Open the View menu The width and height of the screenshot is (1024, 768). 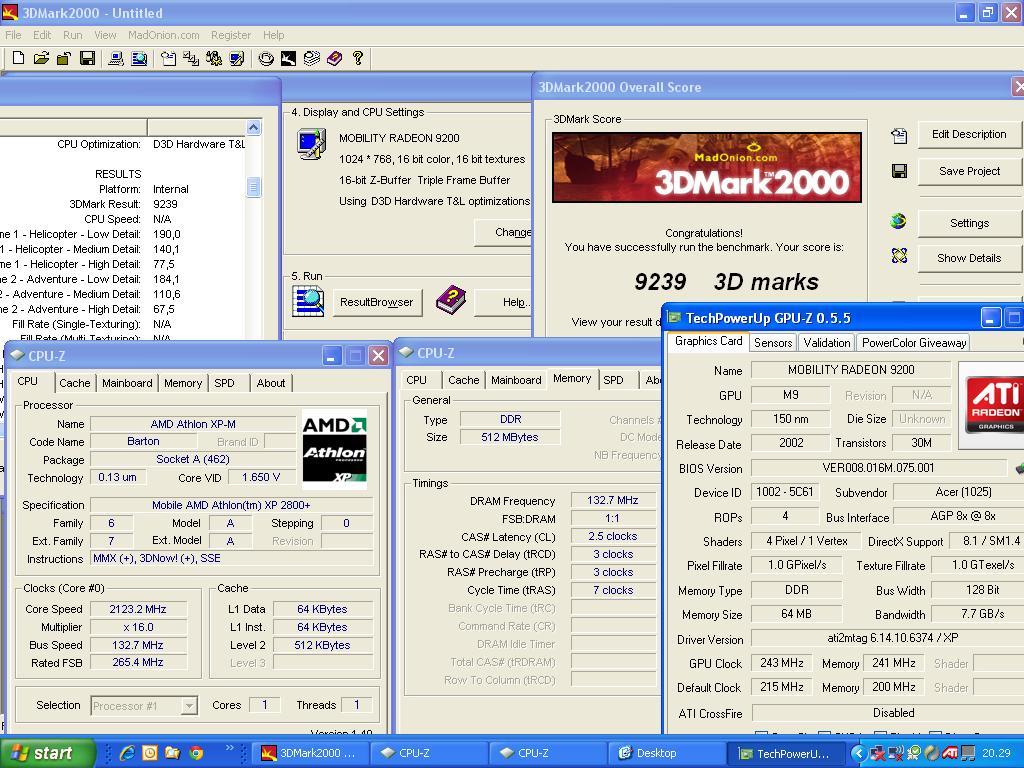pos(105,35)
